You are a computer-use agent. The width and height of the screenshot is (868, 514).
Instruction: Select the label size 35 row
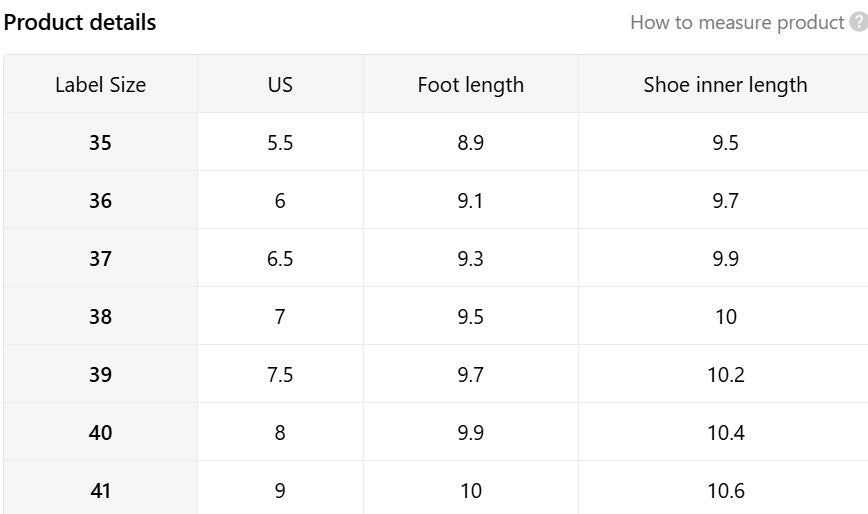[100, 142]
